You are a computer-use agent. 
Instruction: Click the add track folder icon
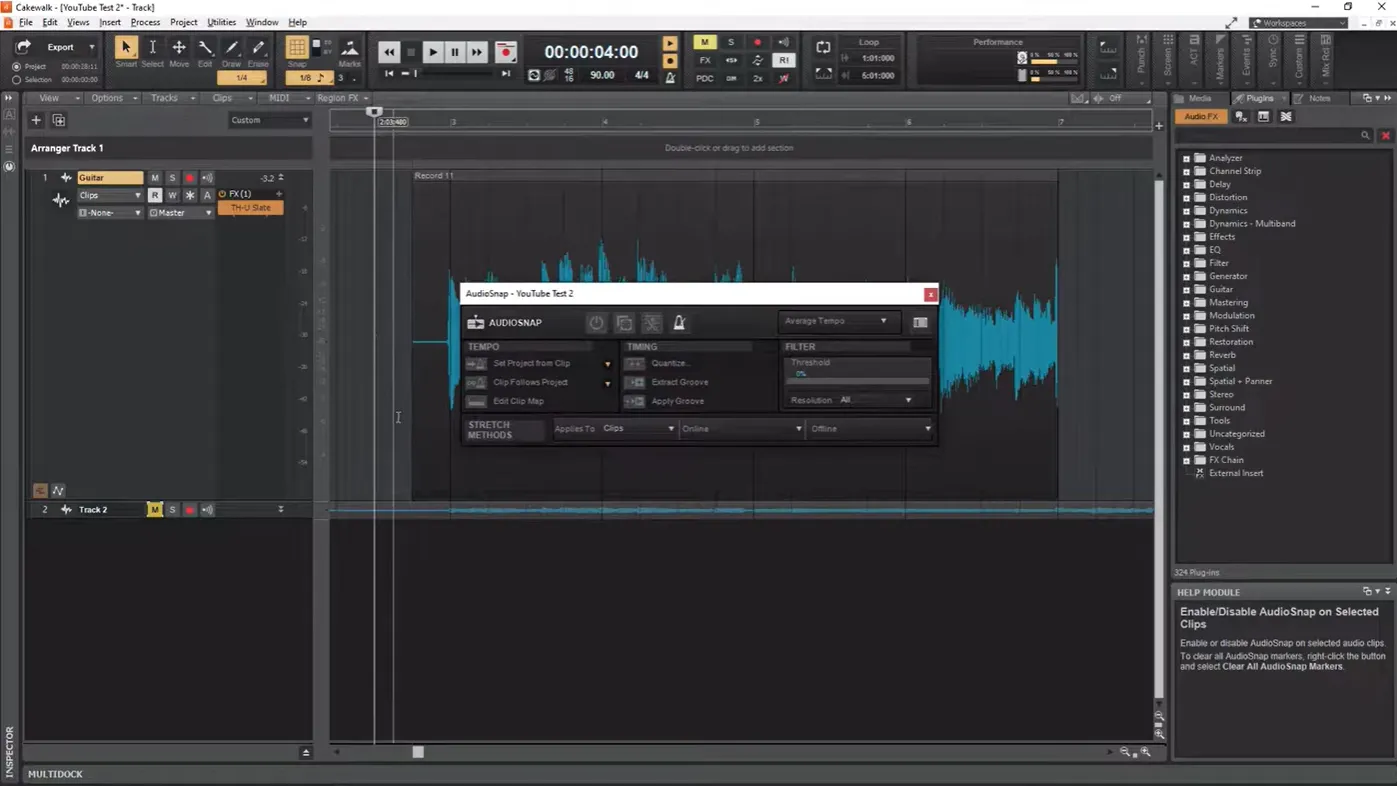[x=59, y=120]
